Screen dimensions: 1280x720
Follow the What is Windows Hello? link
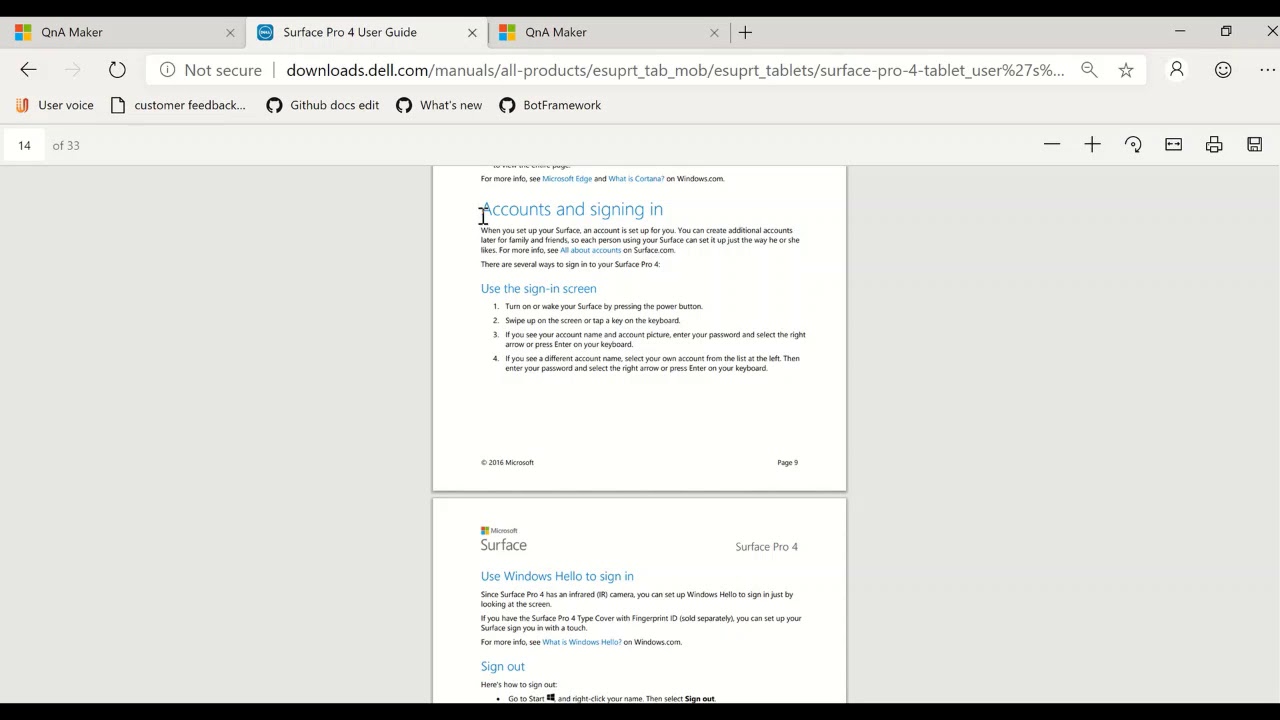[582, 642]
